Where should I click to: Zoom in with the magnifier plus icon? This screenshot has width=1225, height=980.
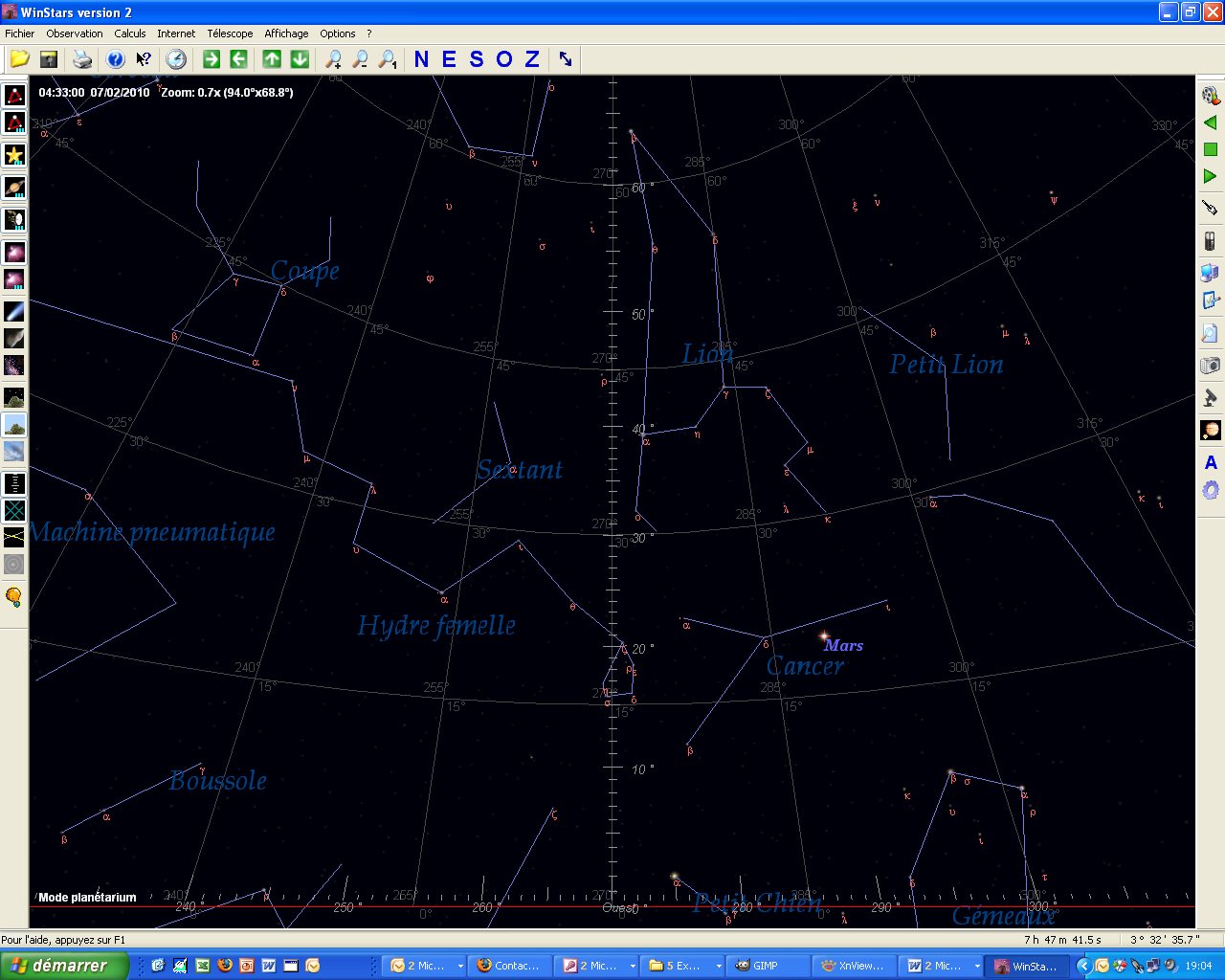(332, 59)
